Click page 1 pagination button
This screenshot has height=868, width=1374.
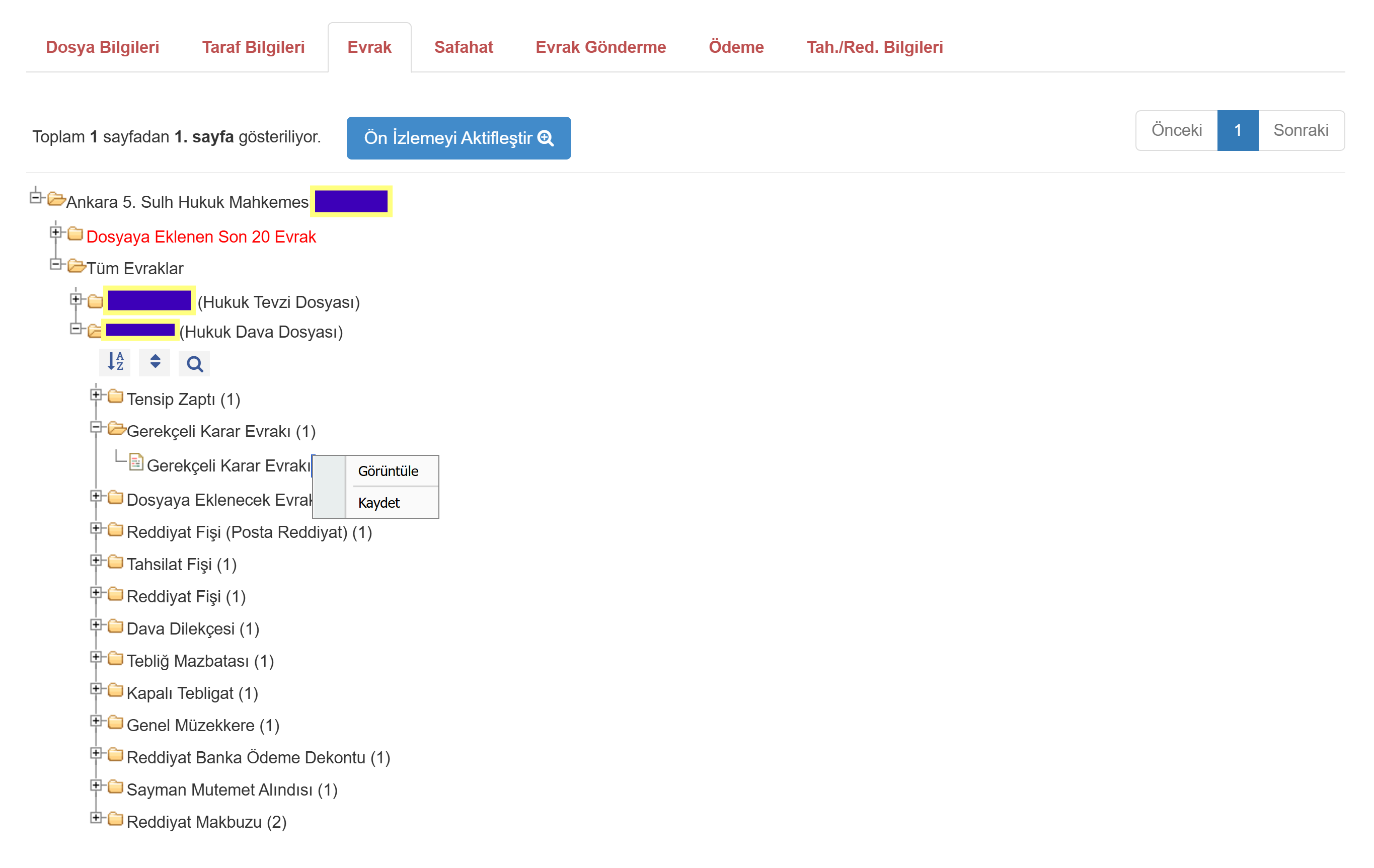point(1238,131)
